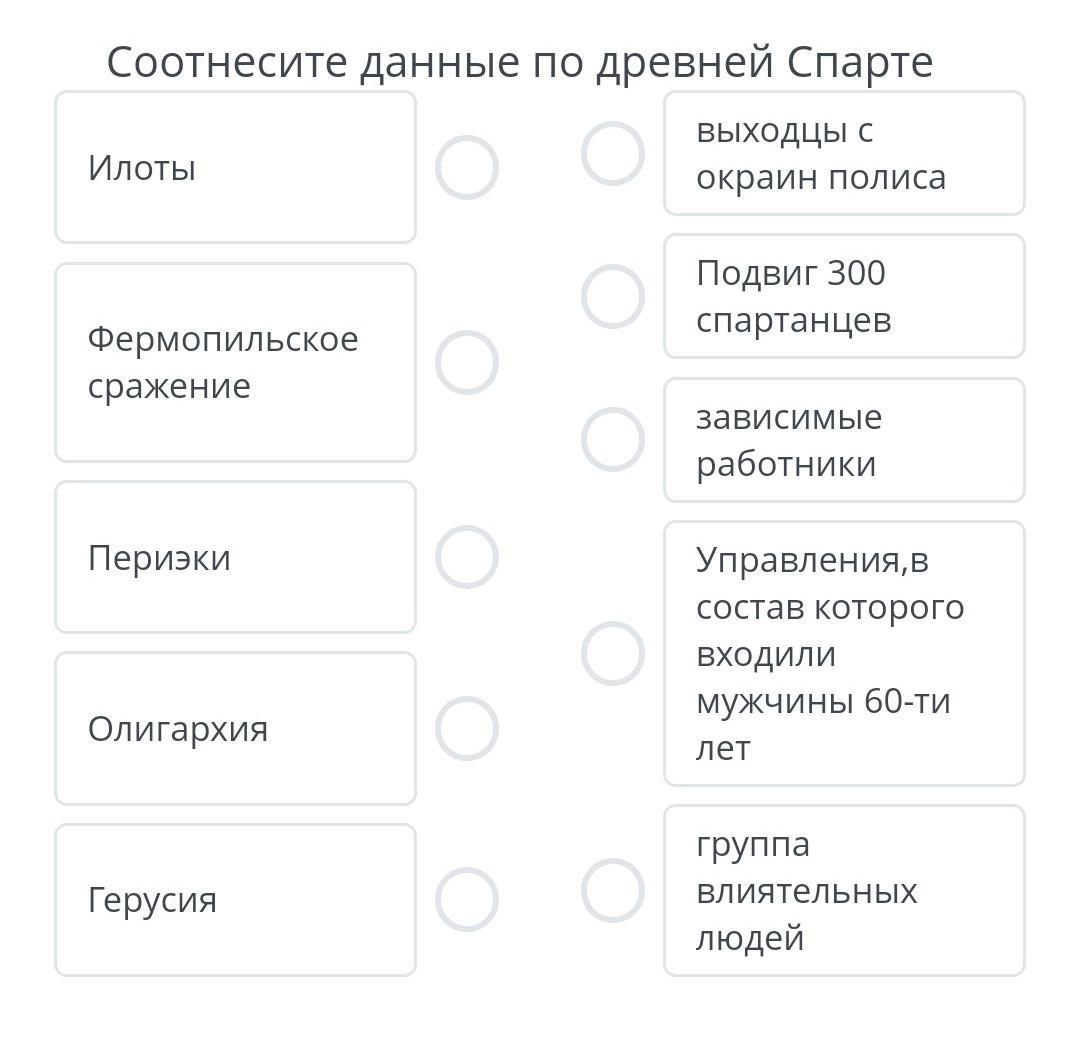Click the Фермопильское сражение term card
The image size is (1080, 1043).
(x=236, y=362)
